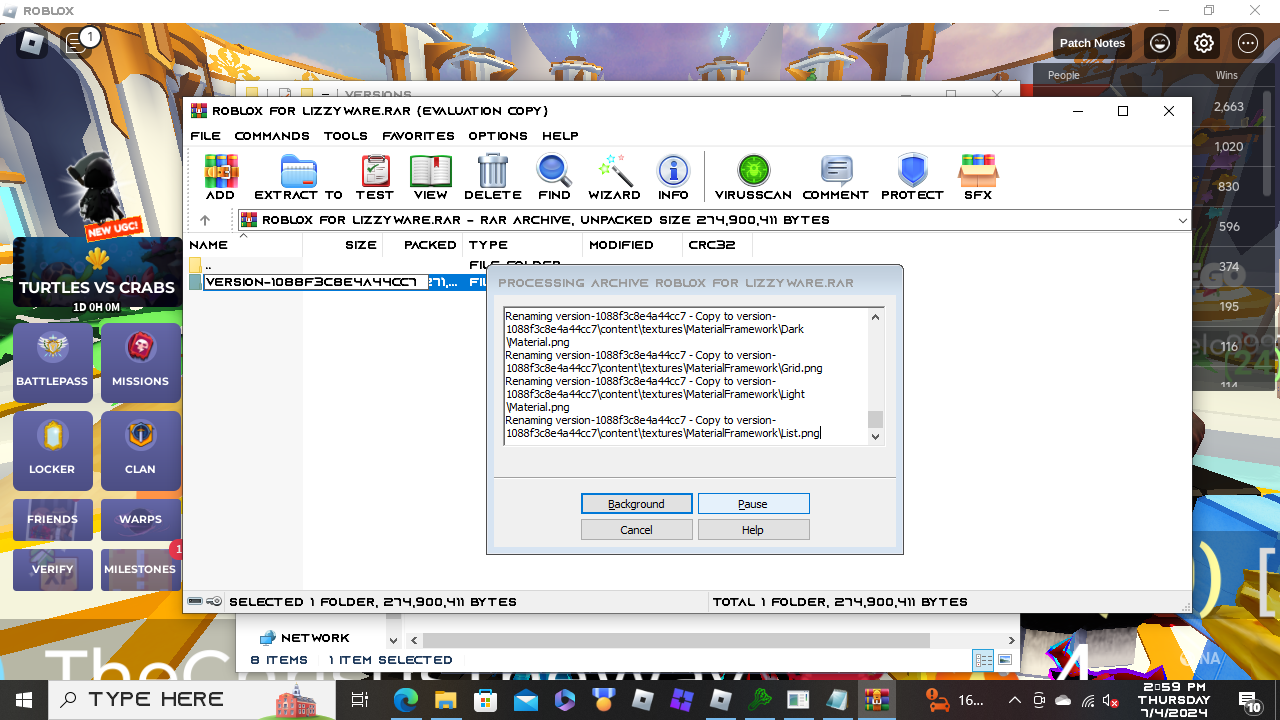
Task: Open Task View on taskbar
Action: [x=361, y=699]
